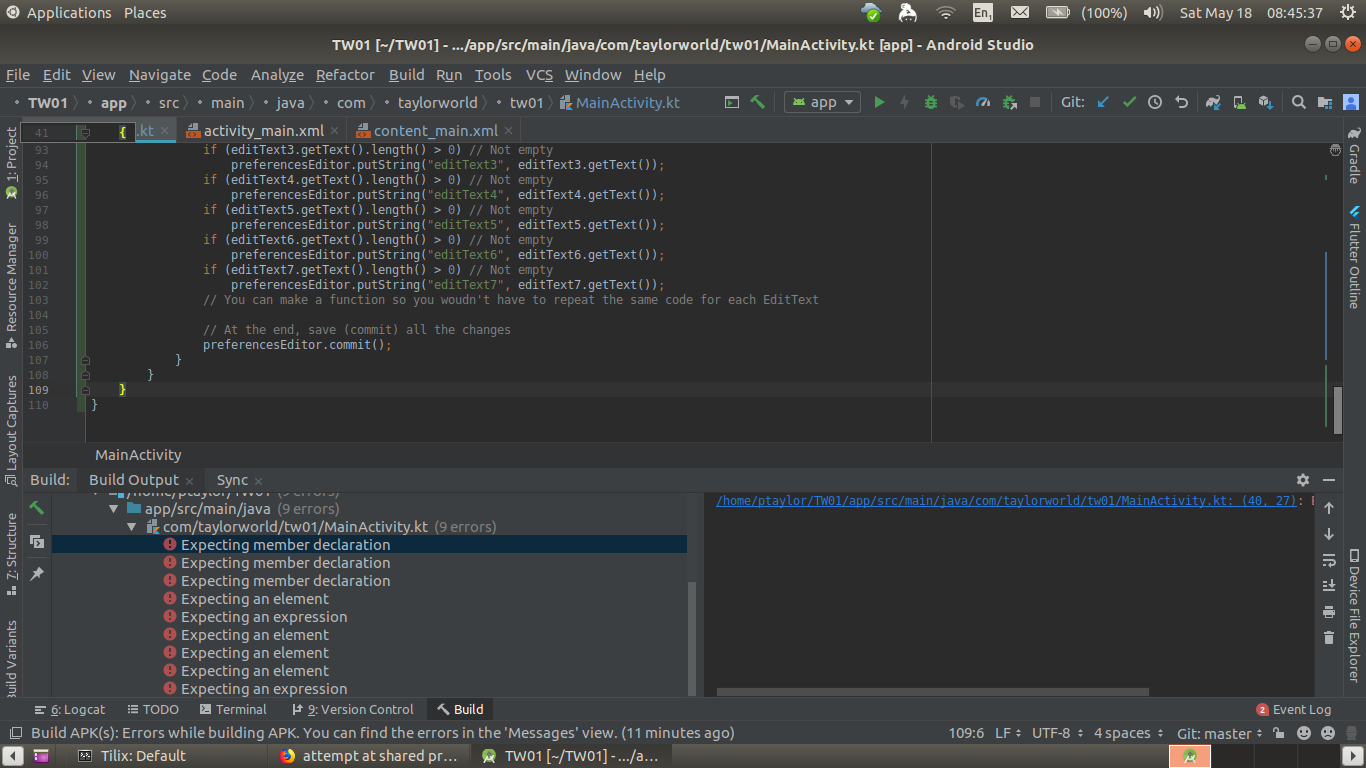Open the Refactor menu
Image resolution: width=1366 pixels, height=768 pixels.
point(345,75)
